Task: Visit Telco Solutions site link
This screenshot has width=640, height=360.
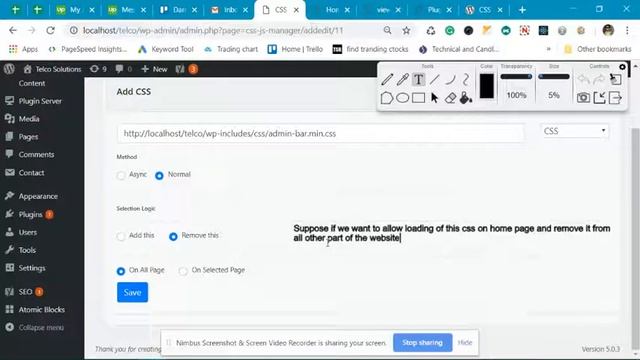Action: 52,69
